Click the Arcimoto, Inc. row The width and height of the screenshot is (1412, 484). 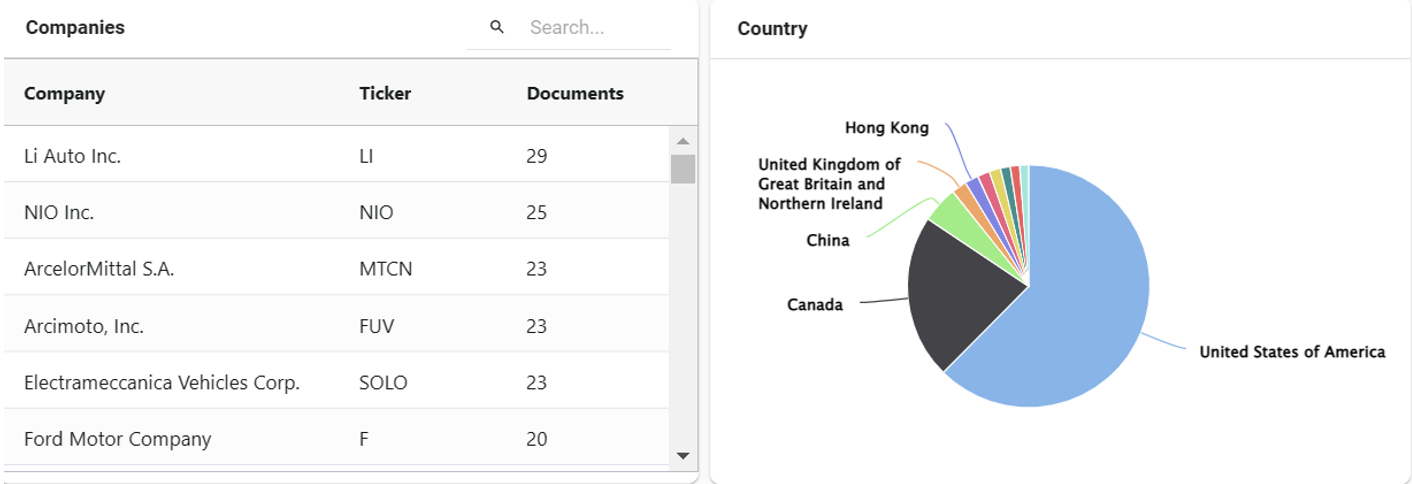[84, 326]
